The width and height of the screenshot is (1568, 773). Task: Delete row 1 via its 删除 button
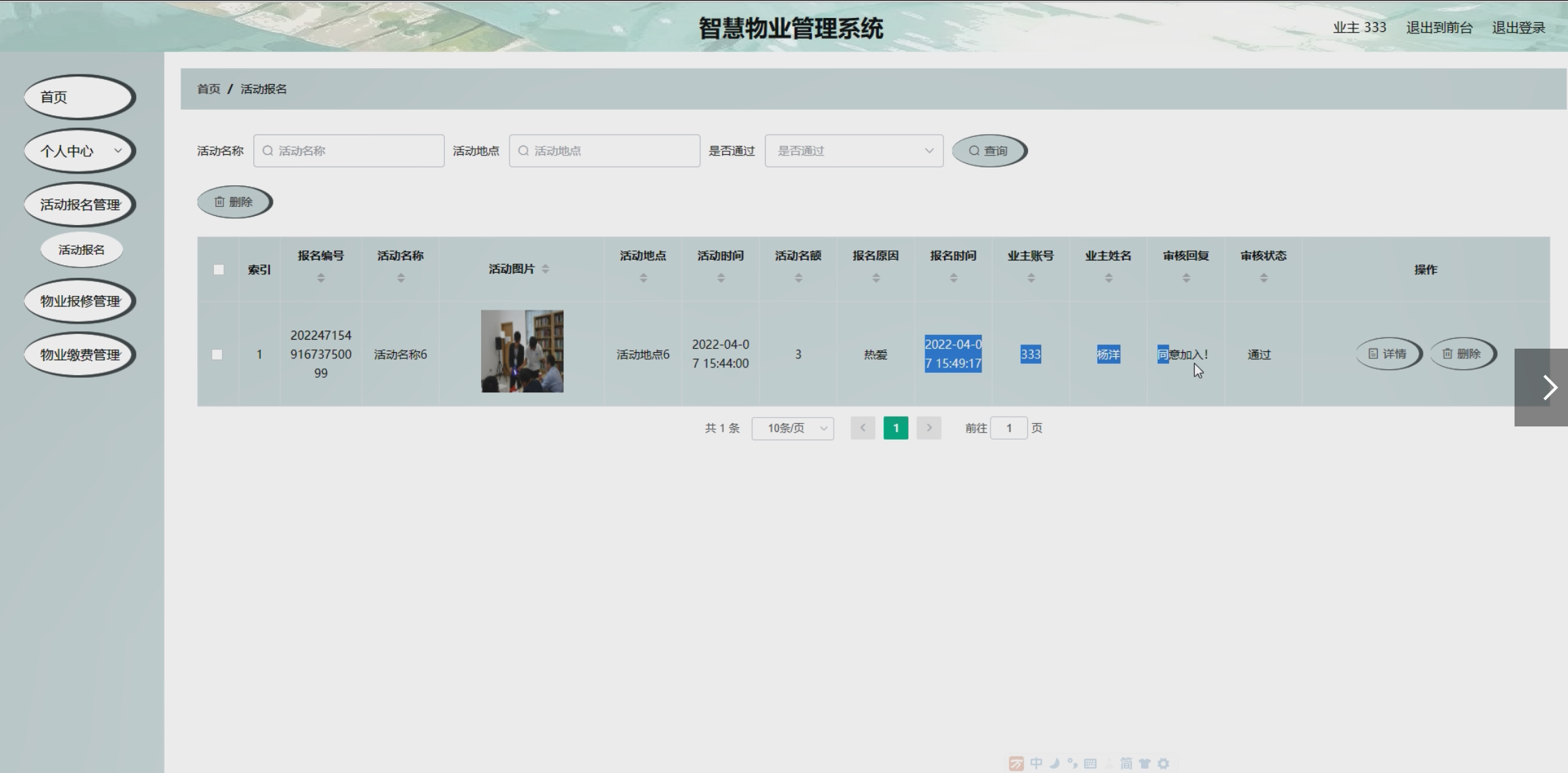point(1462,354)
